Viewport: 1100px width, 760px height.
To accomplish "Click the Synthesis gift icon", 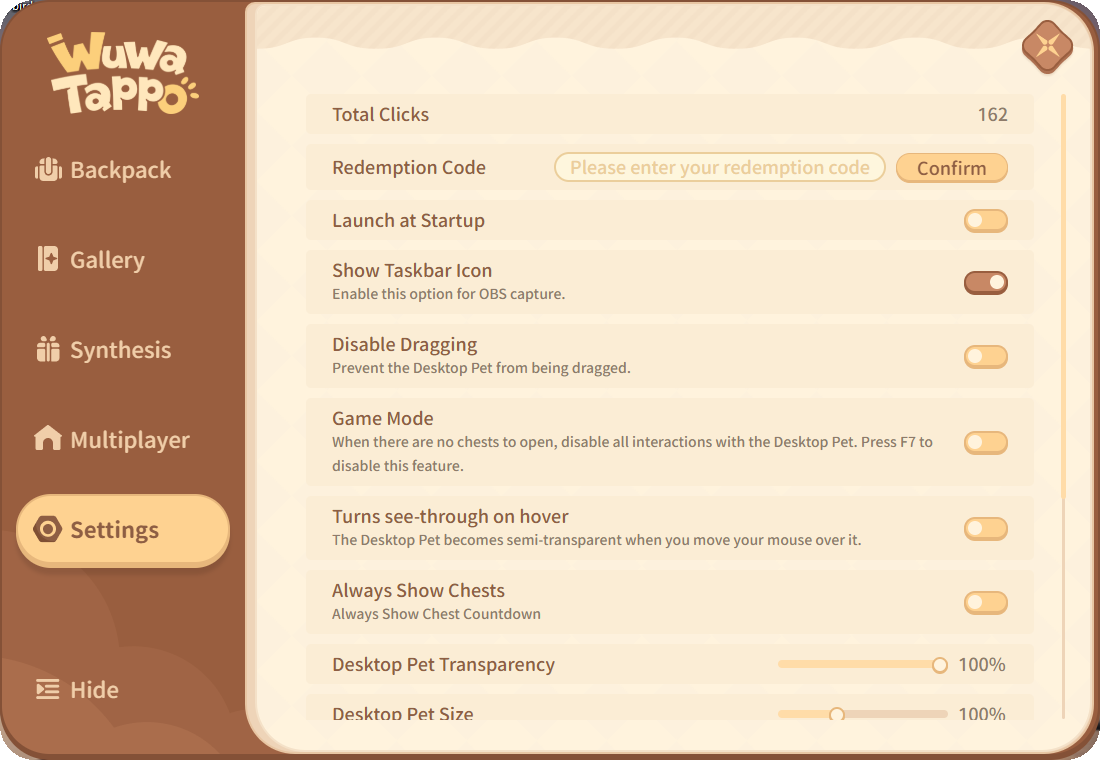I will (48, 349).
